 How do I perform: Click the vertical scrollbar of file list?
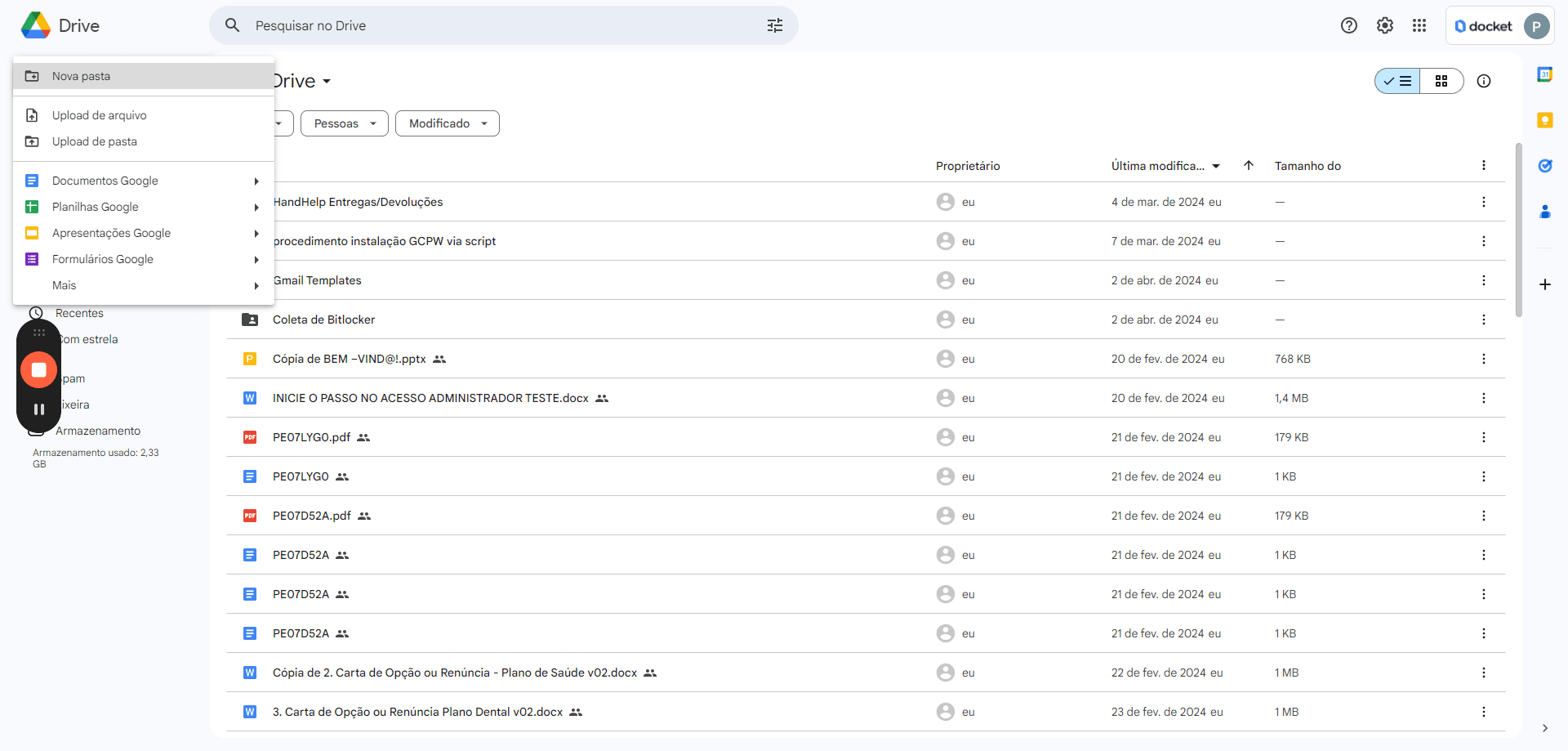(1519, 230)
